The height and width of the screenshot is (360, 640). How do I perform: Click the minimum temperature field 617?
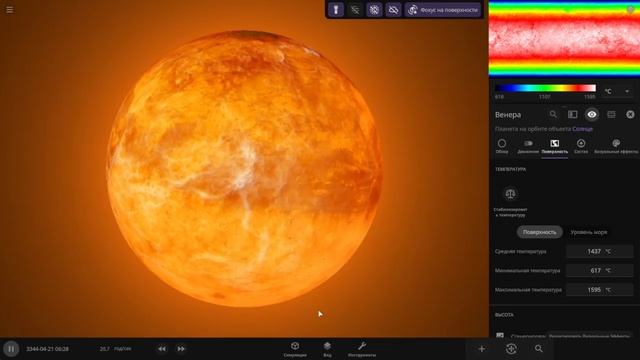599,270
